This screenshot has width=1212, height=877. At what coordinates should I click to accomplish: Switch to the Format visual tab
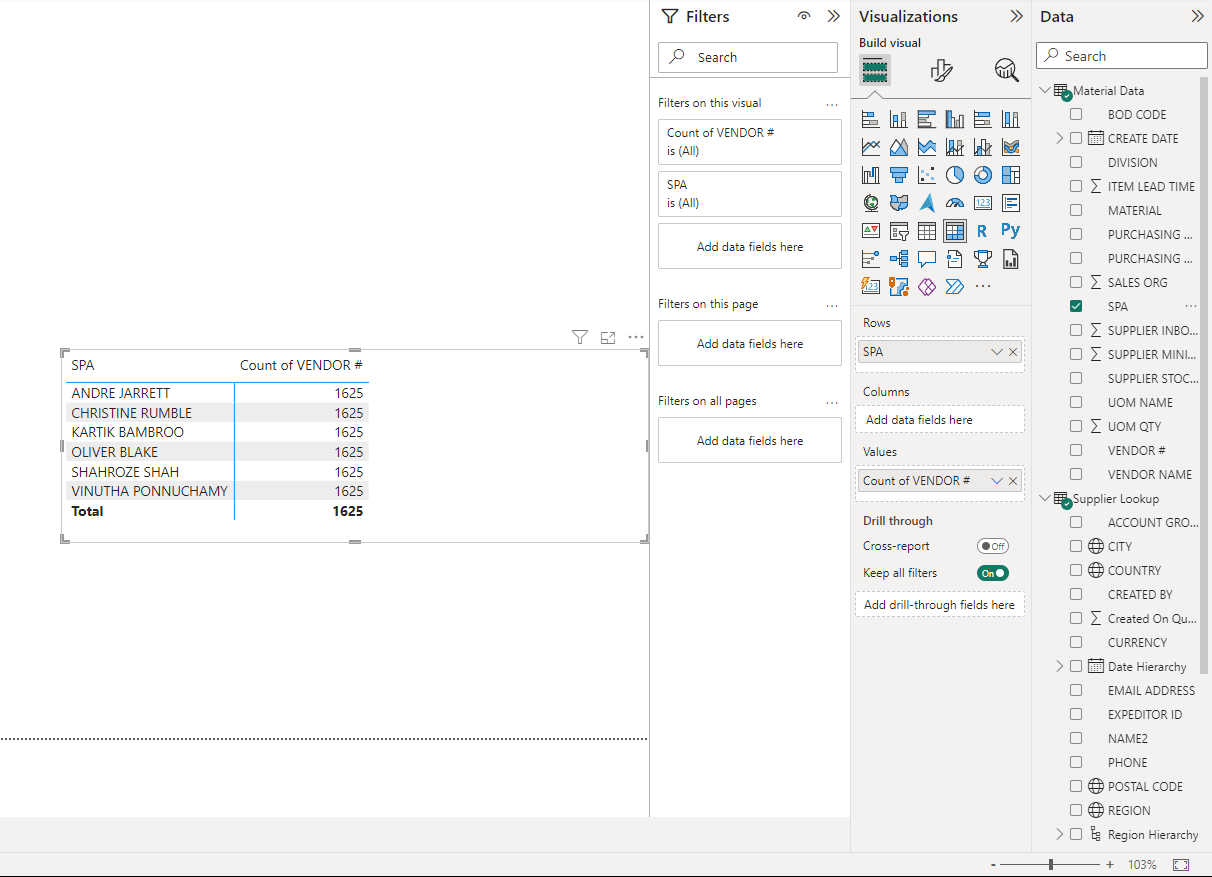(941, 70)
